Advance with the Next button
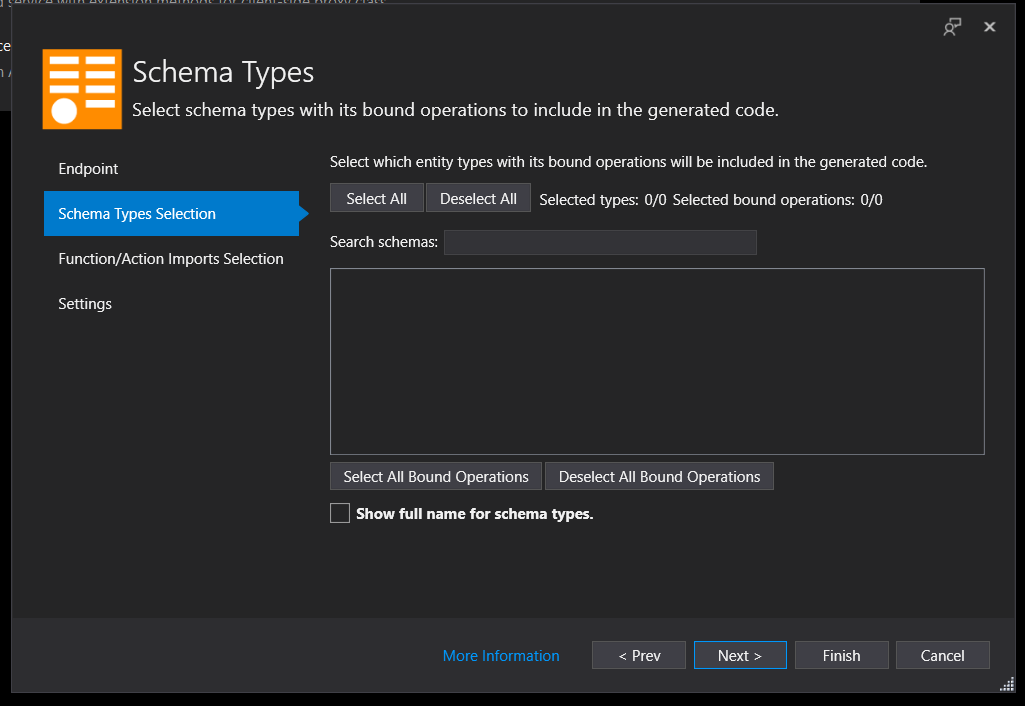The width and height of the screenshot is (1025, 706). [x=740, y=655]
